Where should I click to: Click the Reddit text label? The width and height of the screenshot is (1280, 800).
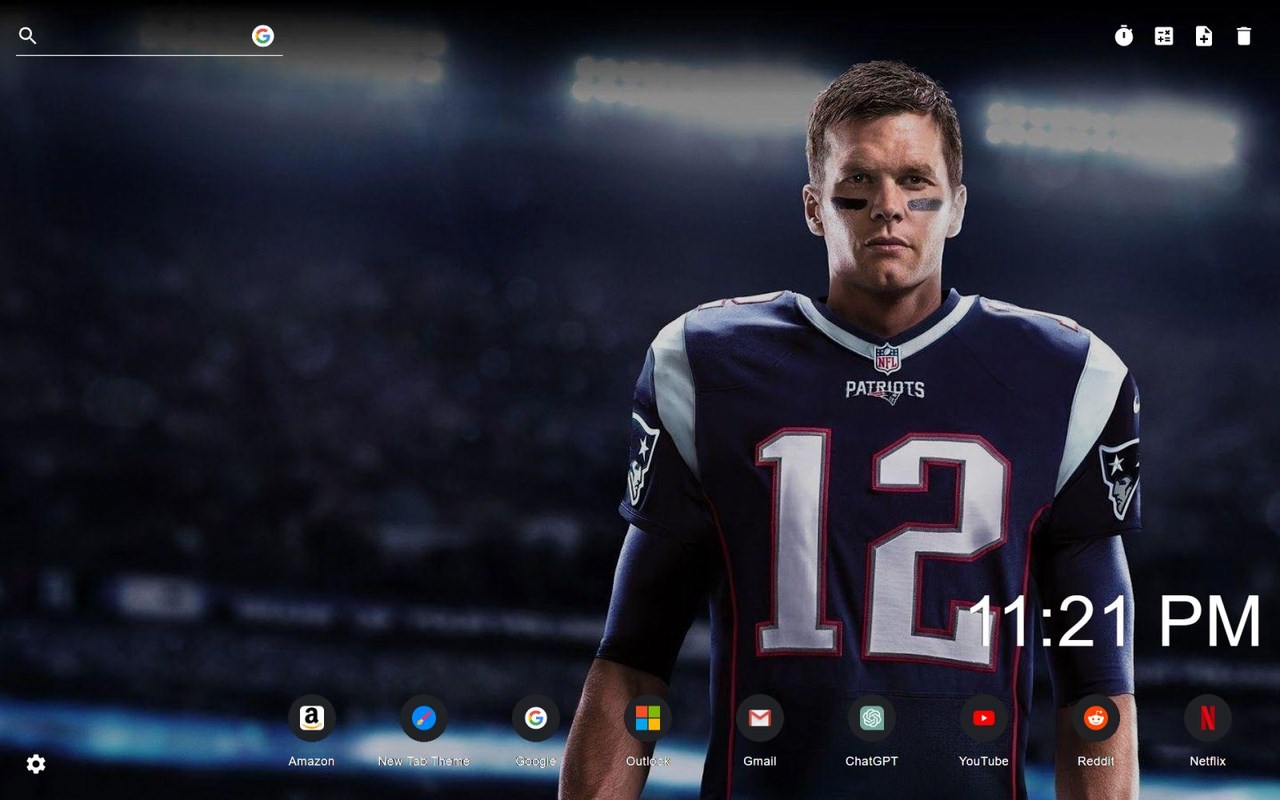coord(1096,761)
